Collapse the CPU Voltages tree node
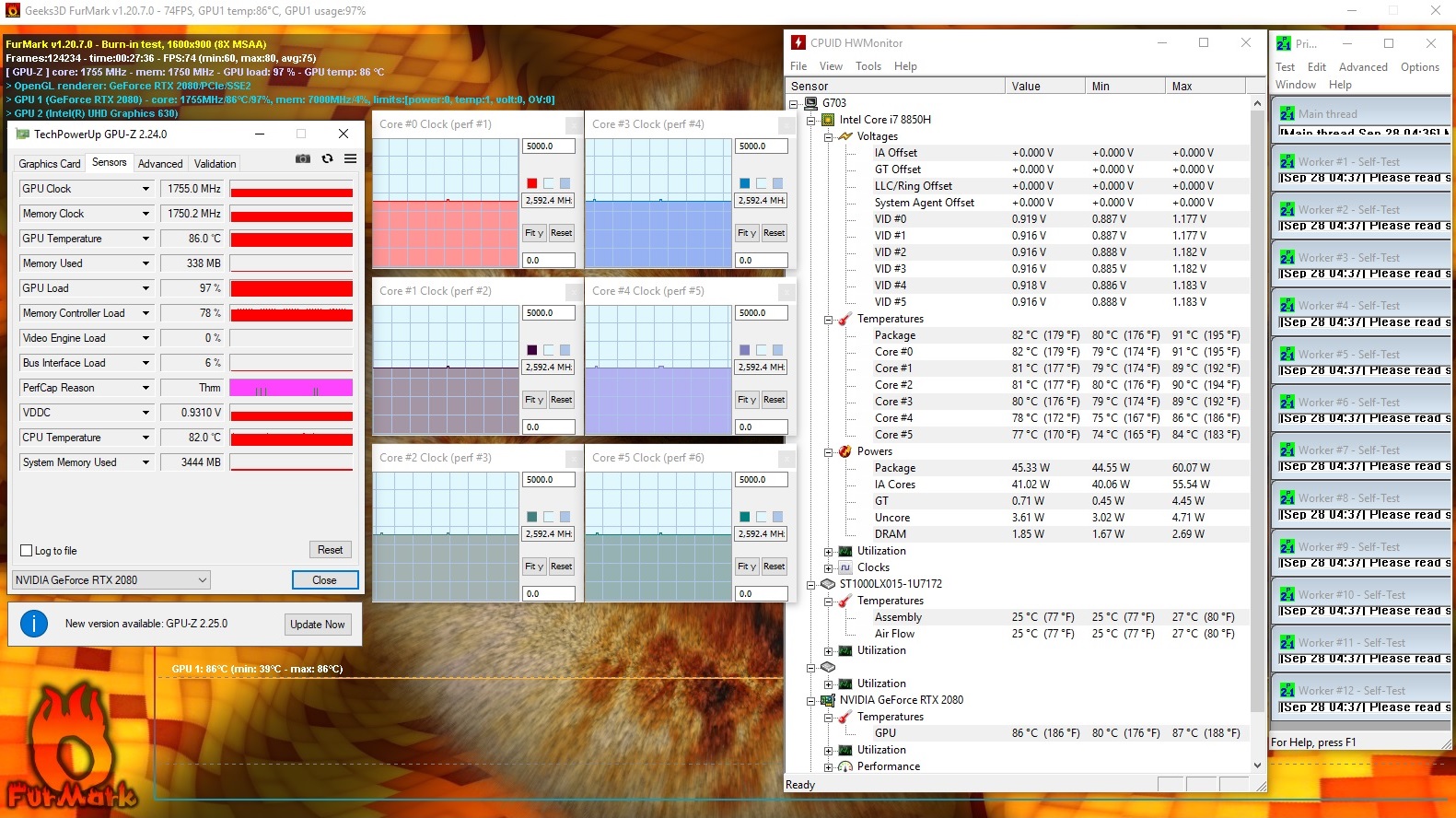Viewport: 1456px width, 818px height. [828, 136]
